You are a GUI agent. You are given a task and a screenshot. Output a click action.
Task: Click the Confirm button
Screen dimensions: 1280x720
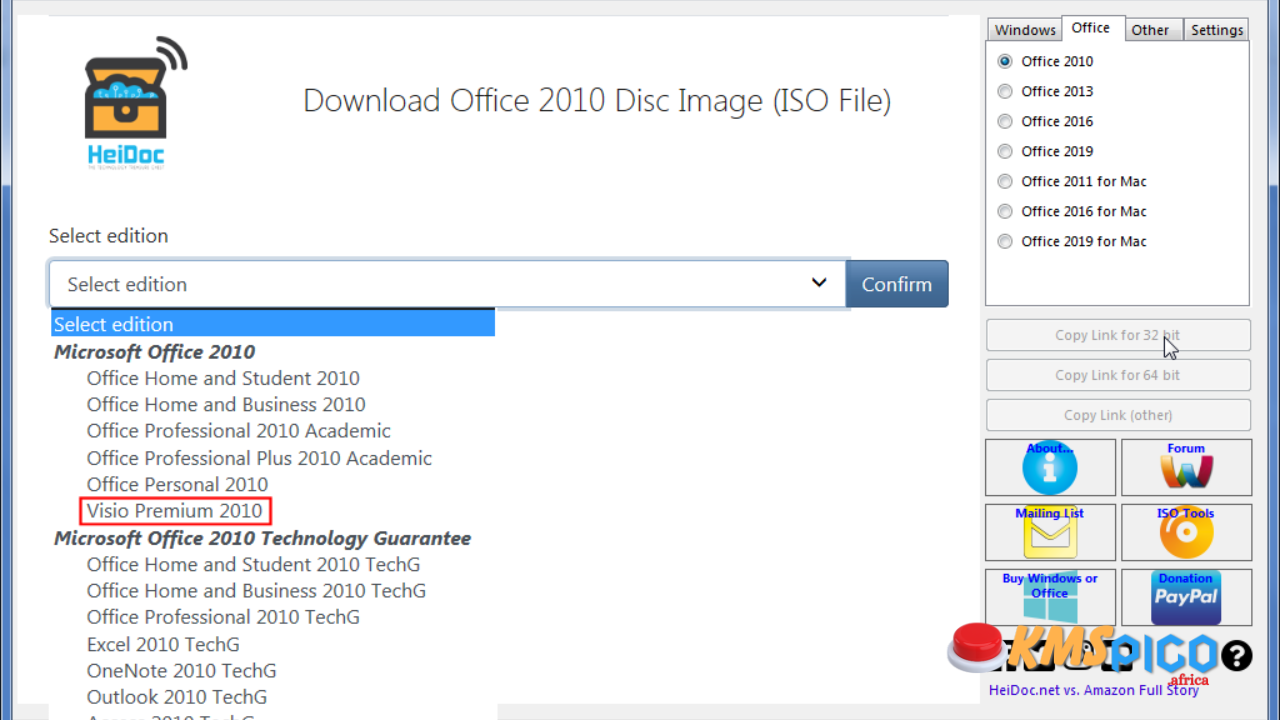(897, 284)
